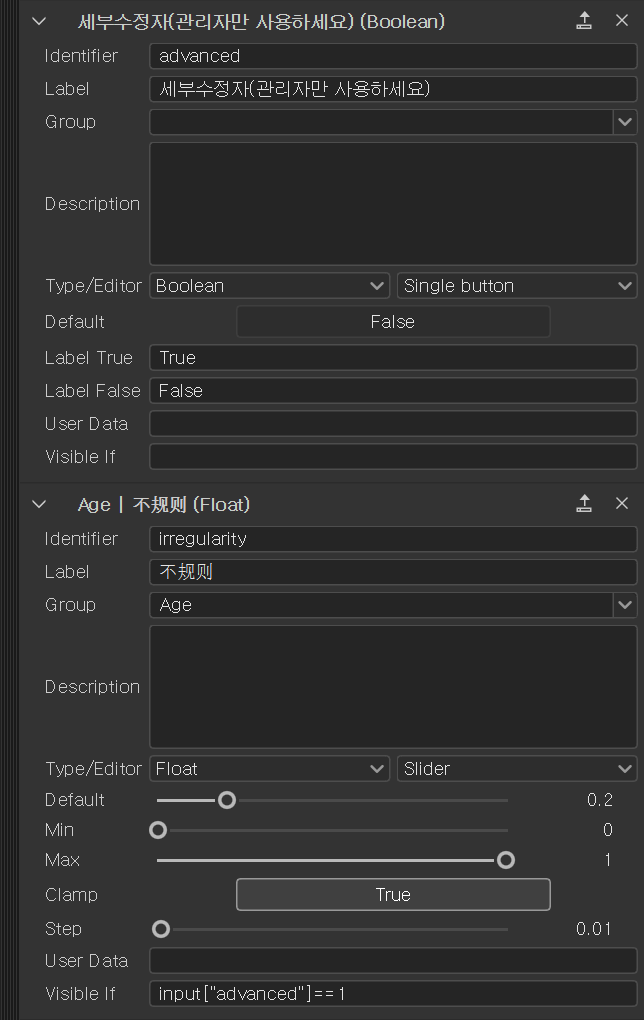Open the Boolean type dropdown

269,286
